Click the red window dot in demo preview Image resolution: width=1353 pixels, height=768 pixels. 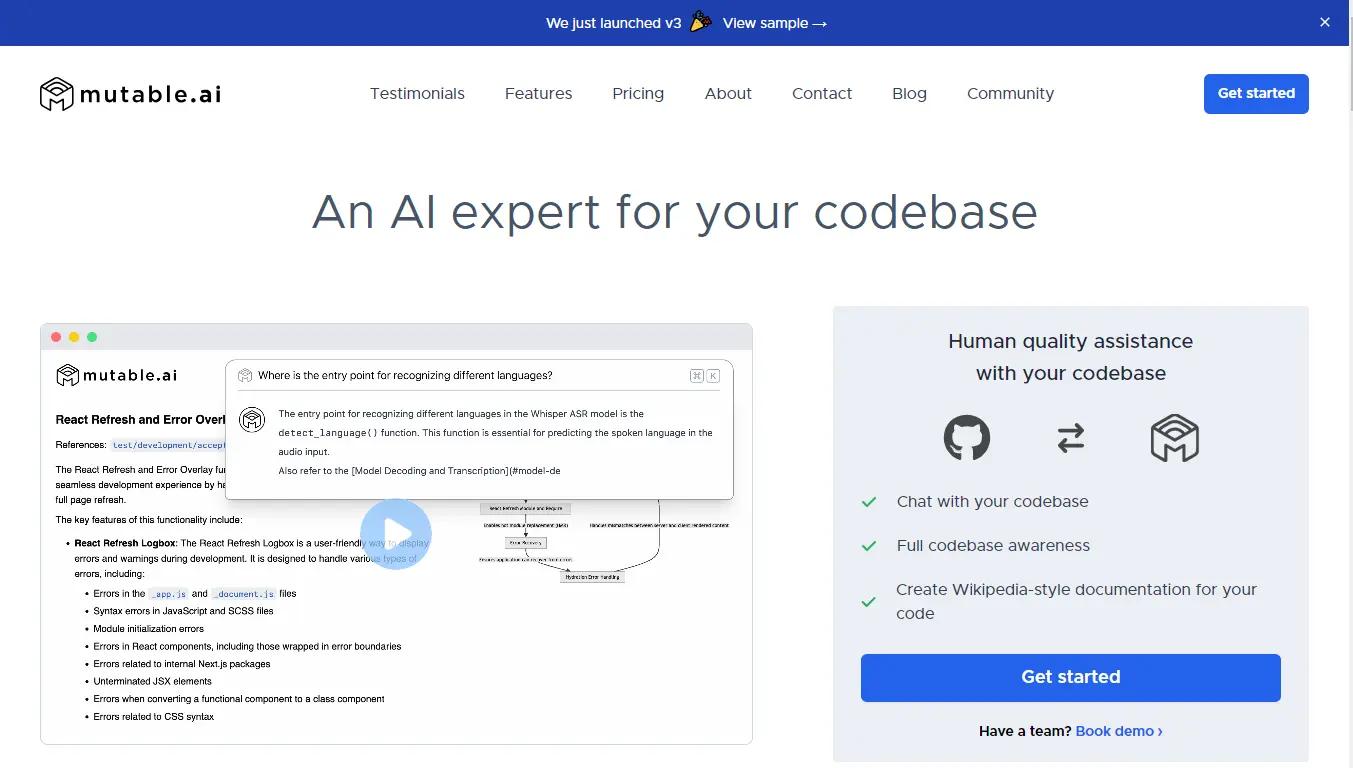click(x=56, y=337)
